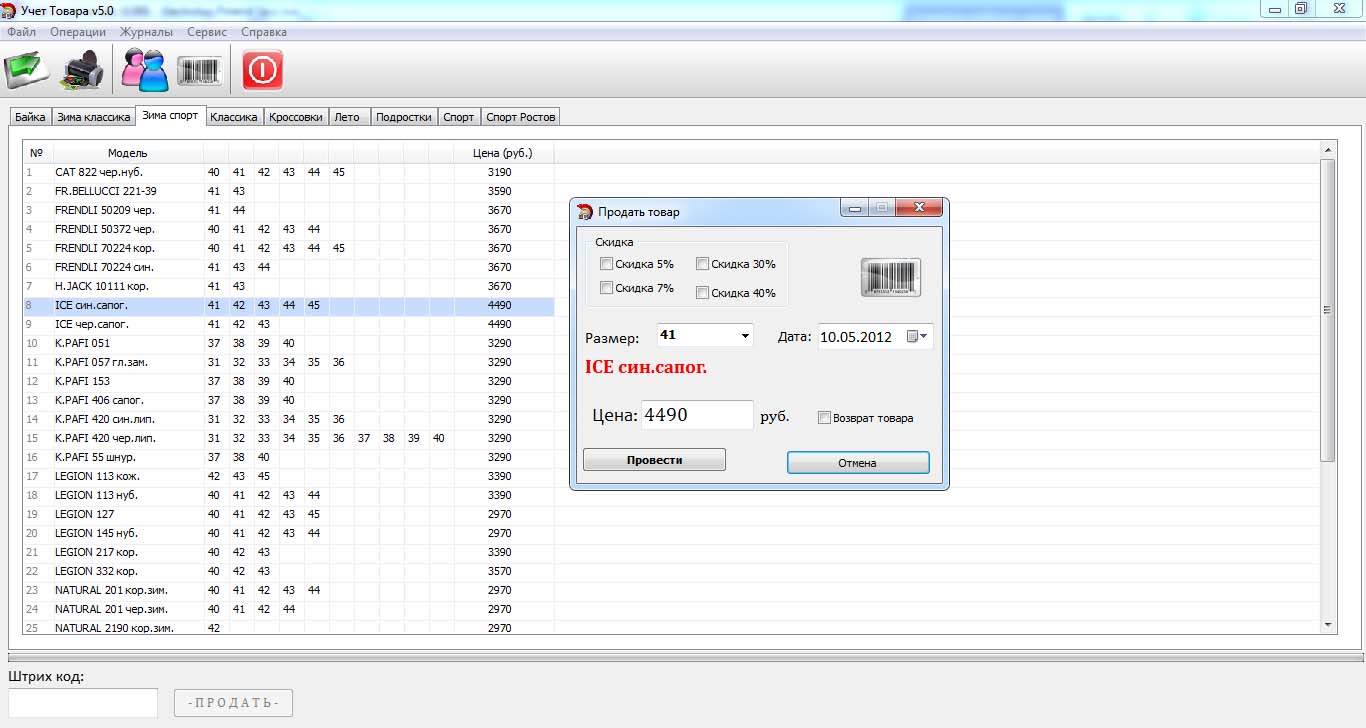The width and height of the screenshot is (1366, 728).
Task: Switch to the Байка tab
Action: coord(30,117)
